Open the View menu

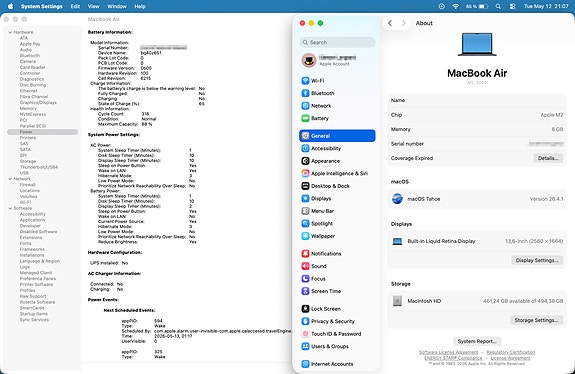[94, 6]
